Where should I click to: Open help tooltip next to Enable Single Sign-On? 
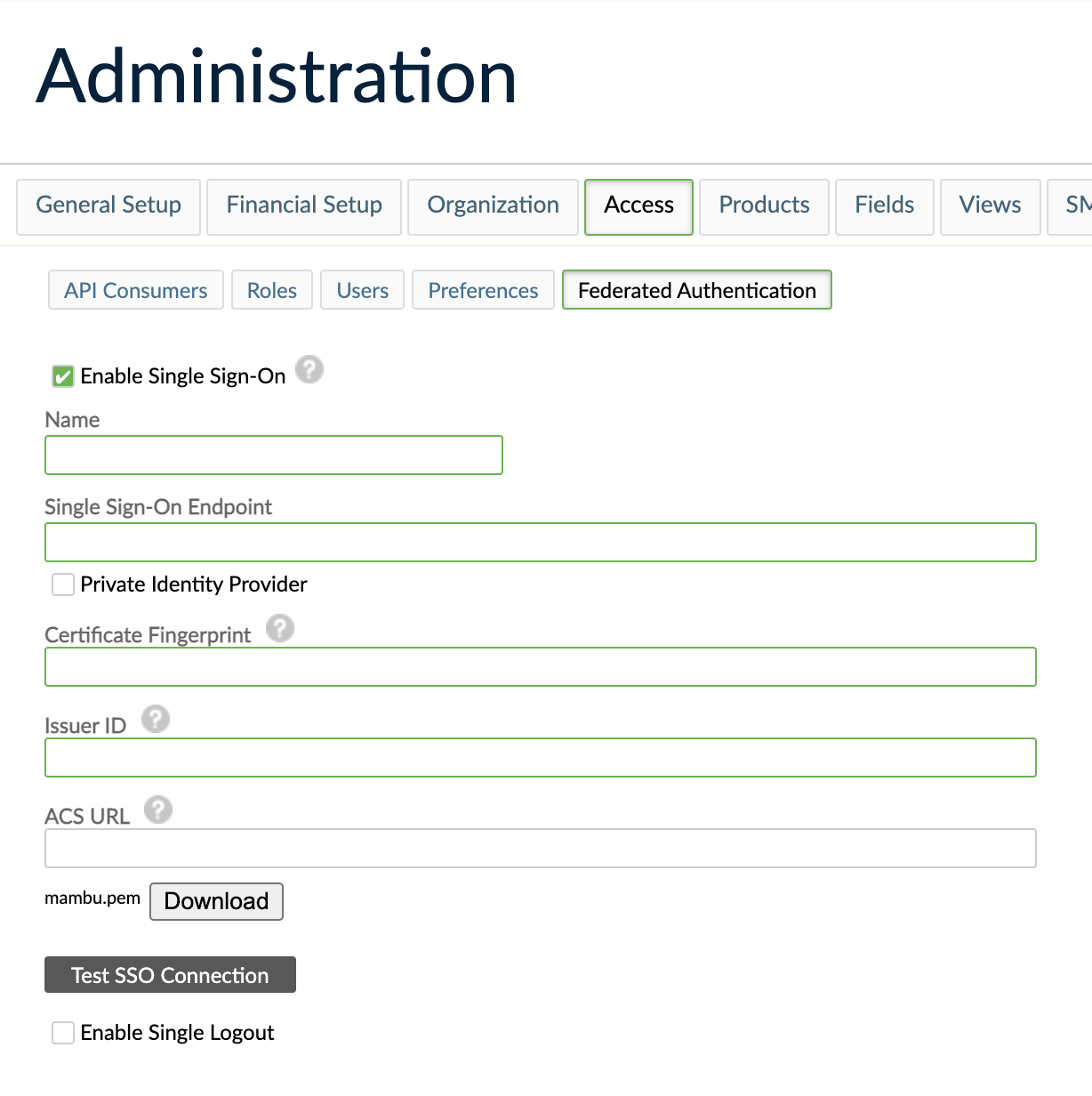pyautogui.click(x=309, y=369)
